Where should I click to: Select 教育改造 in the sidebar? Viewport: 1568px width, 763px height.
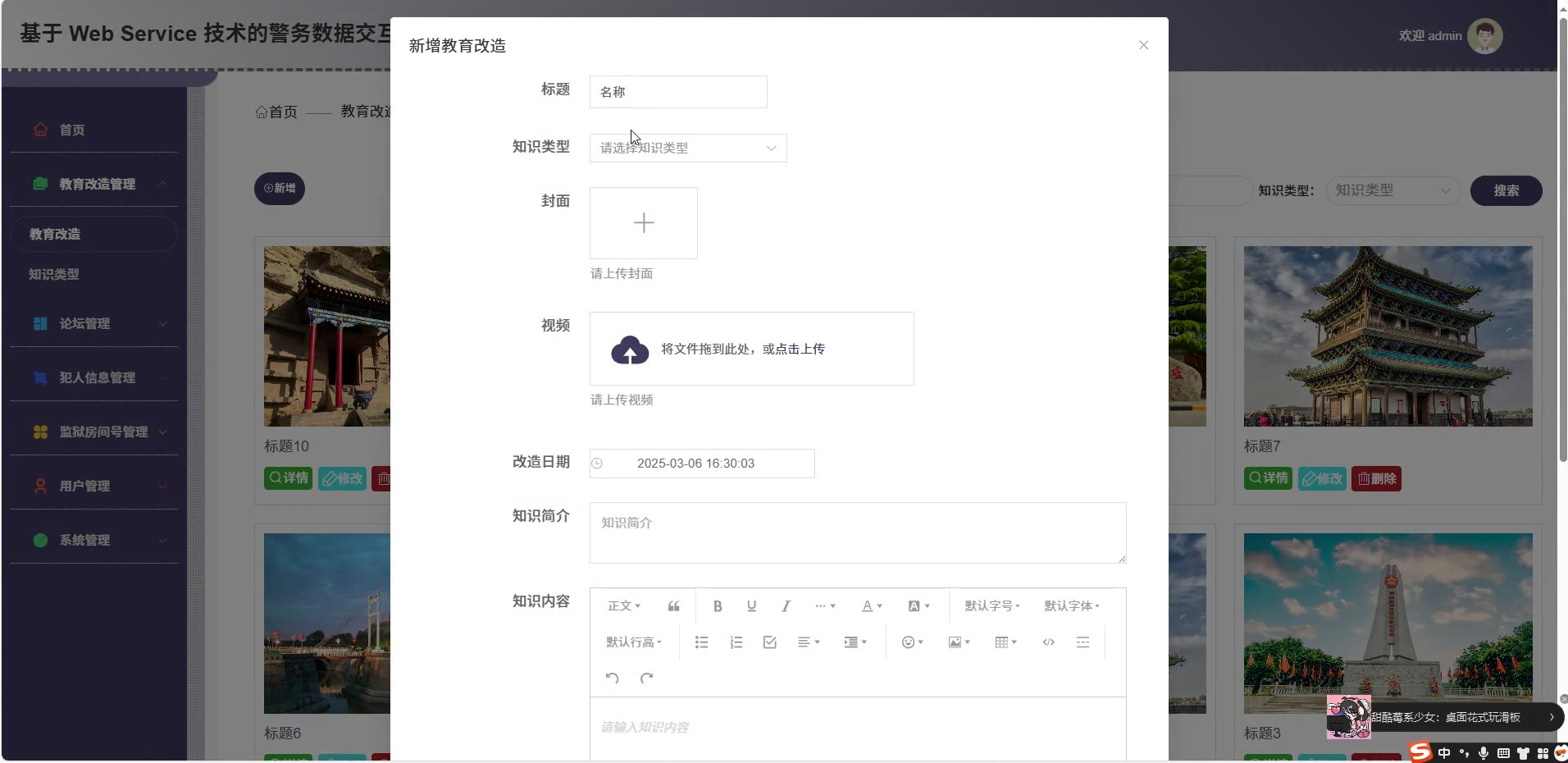click(x=93, y=234)
